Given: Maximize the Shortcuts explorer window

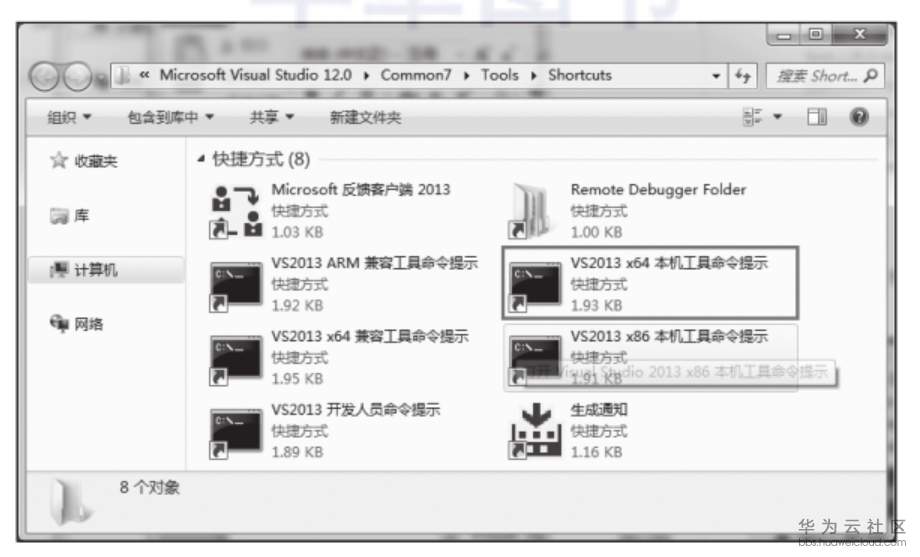Looking at the screenshot, I should [x=816, y=35].
